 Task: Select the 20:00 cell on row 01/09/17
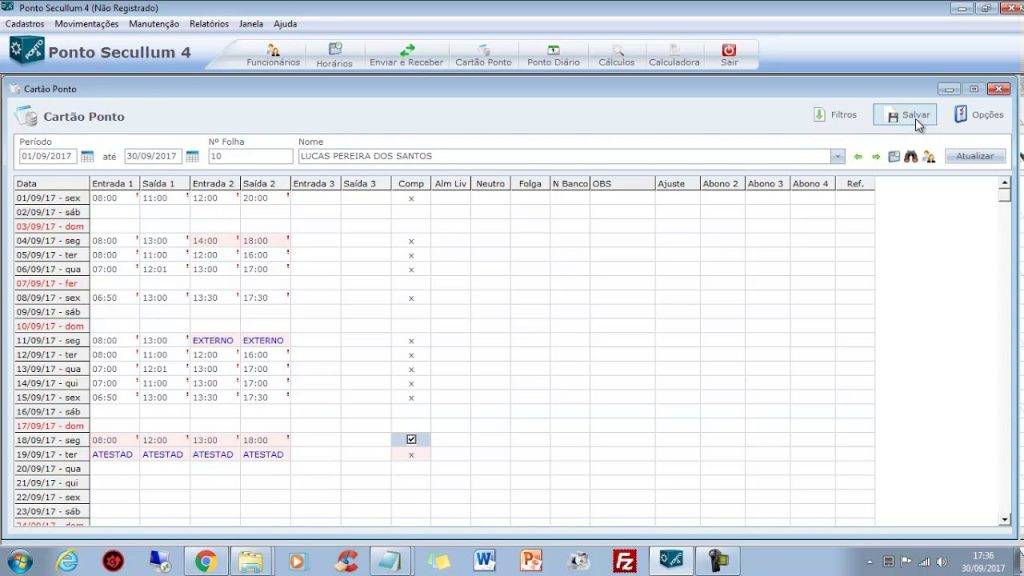[x=265, y=199]
